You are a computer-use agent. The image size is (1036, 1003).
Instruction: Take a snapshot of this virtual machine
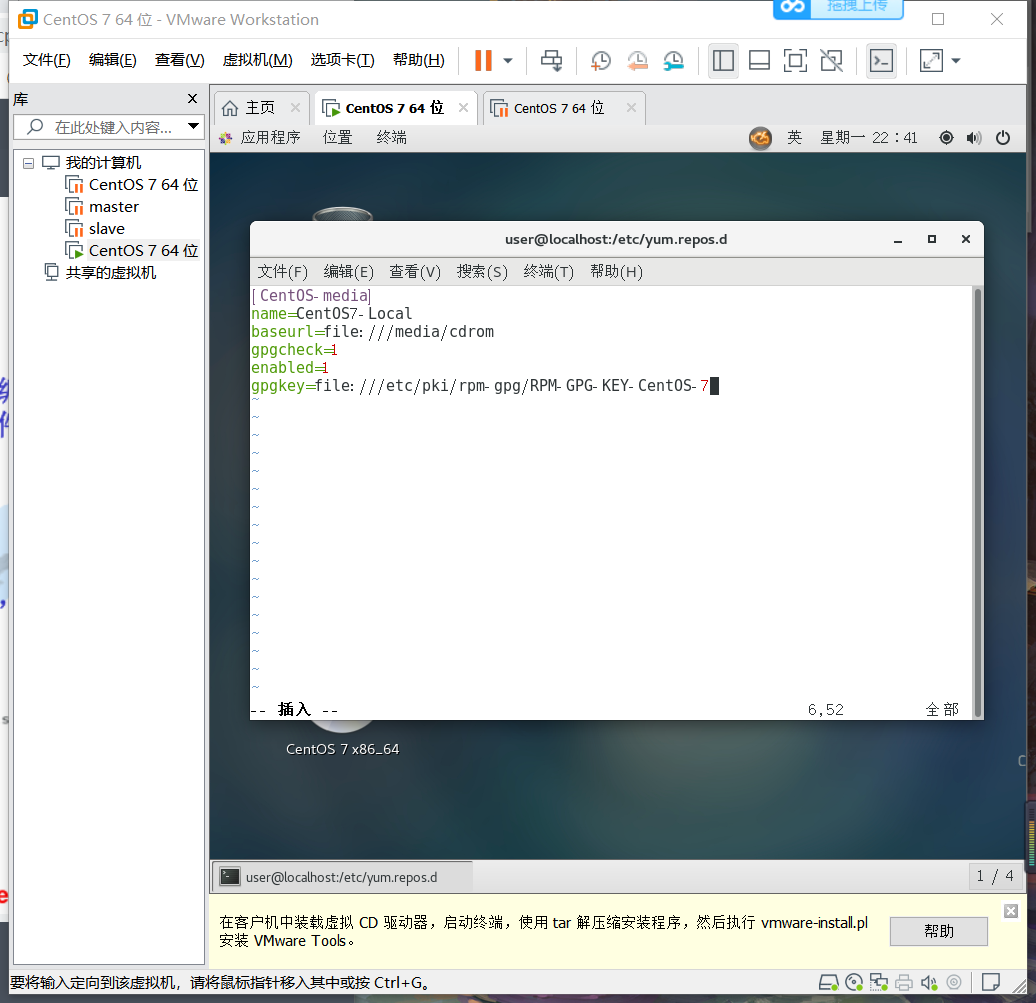(600, 61)
